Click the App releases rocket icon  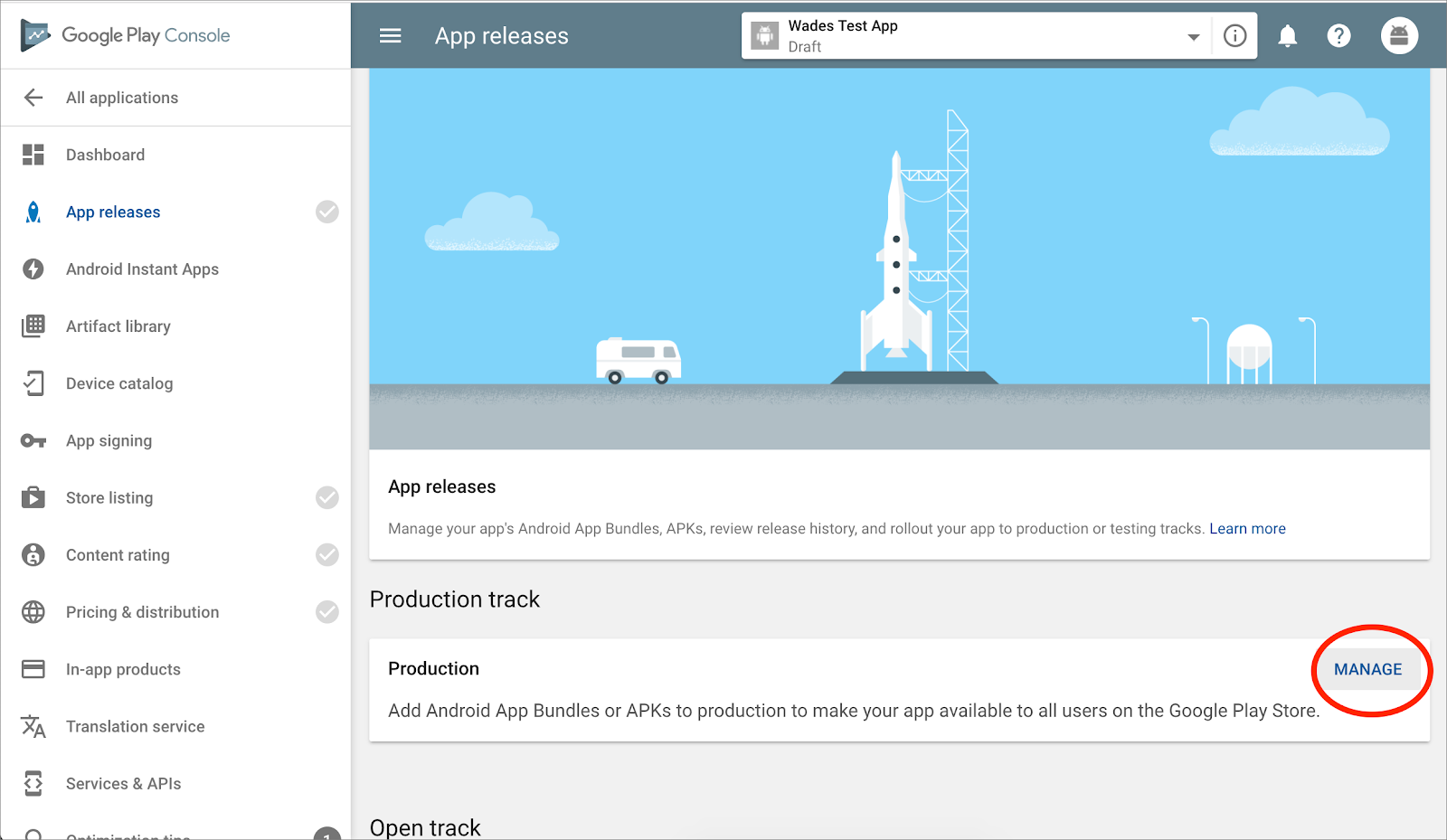pos(33,212)
